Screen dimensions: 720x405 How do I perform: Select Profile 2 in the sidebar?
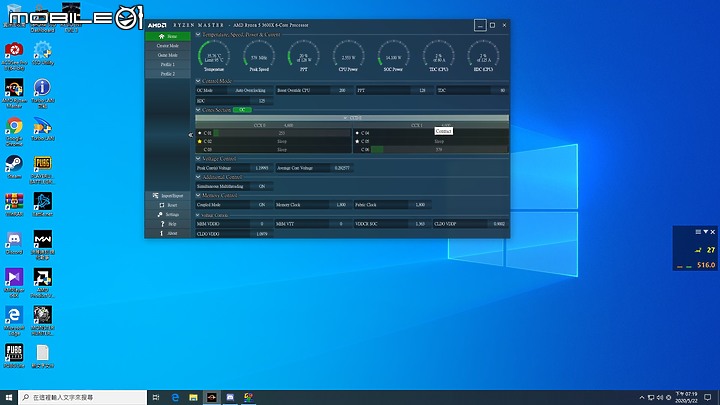pos(168,74)
